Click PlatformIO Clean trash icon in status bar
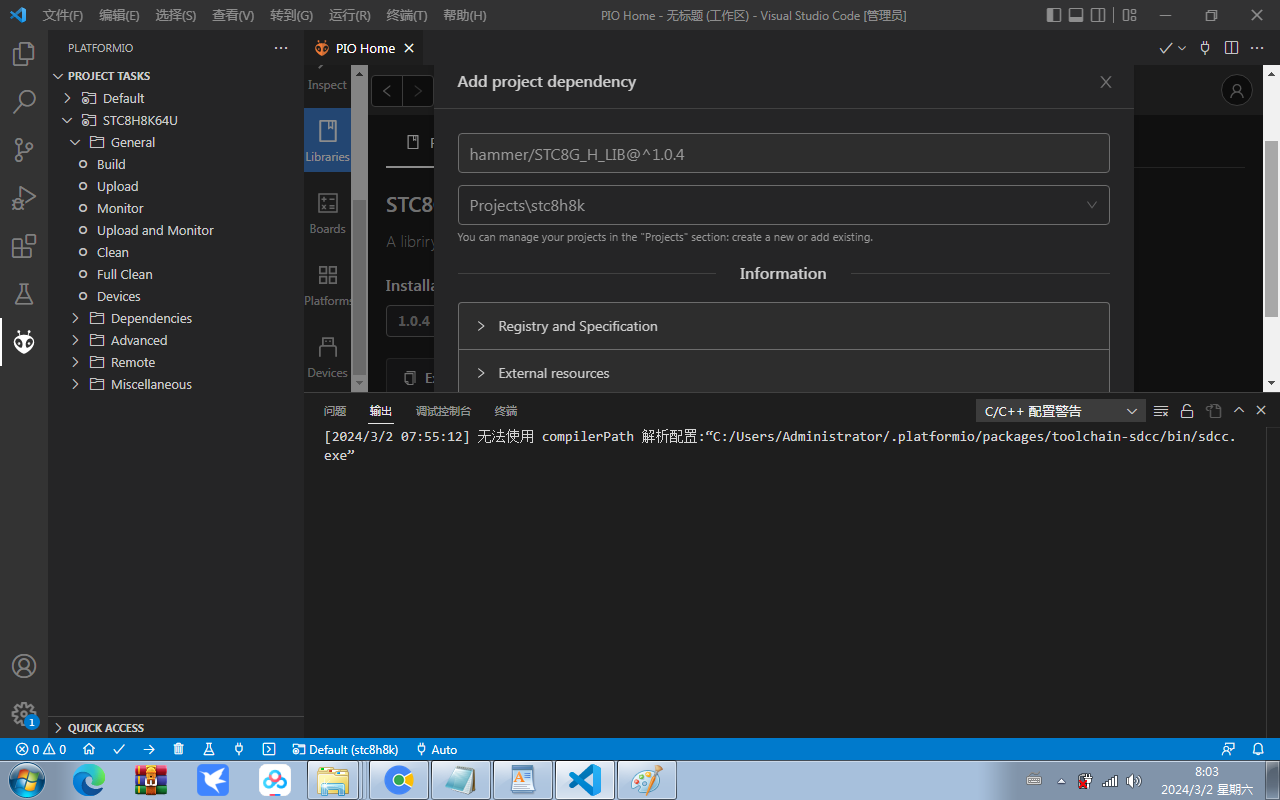This screenshot has width=1280, height=800. click(x=179, y=749)
